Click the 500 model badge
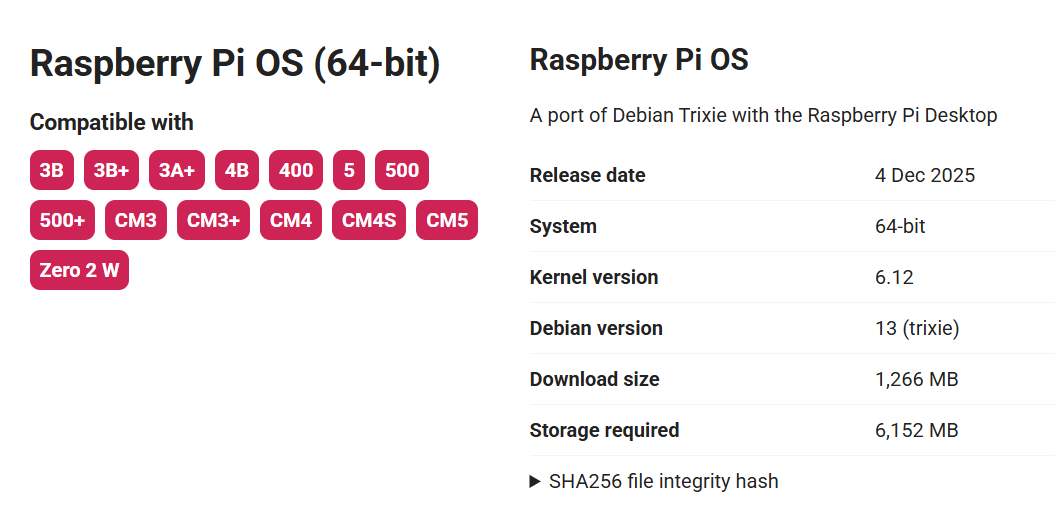 tap(402, 170)
